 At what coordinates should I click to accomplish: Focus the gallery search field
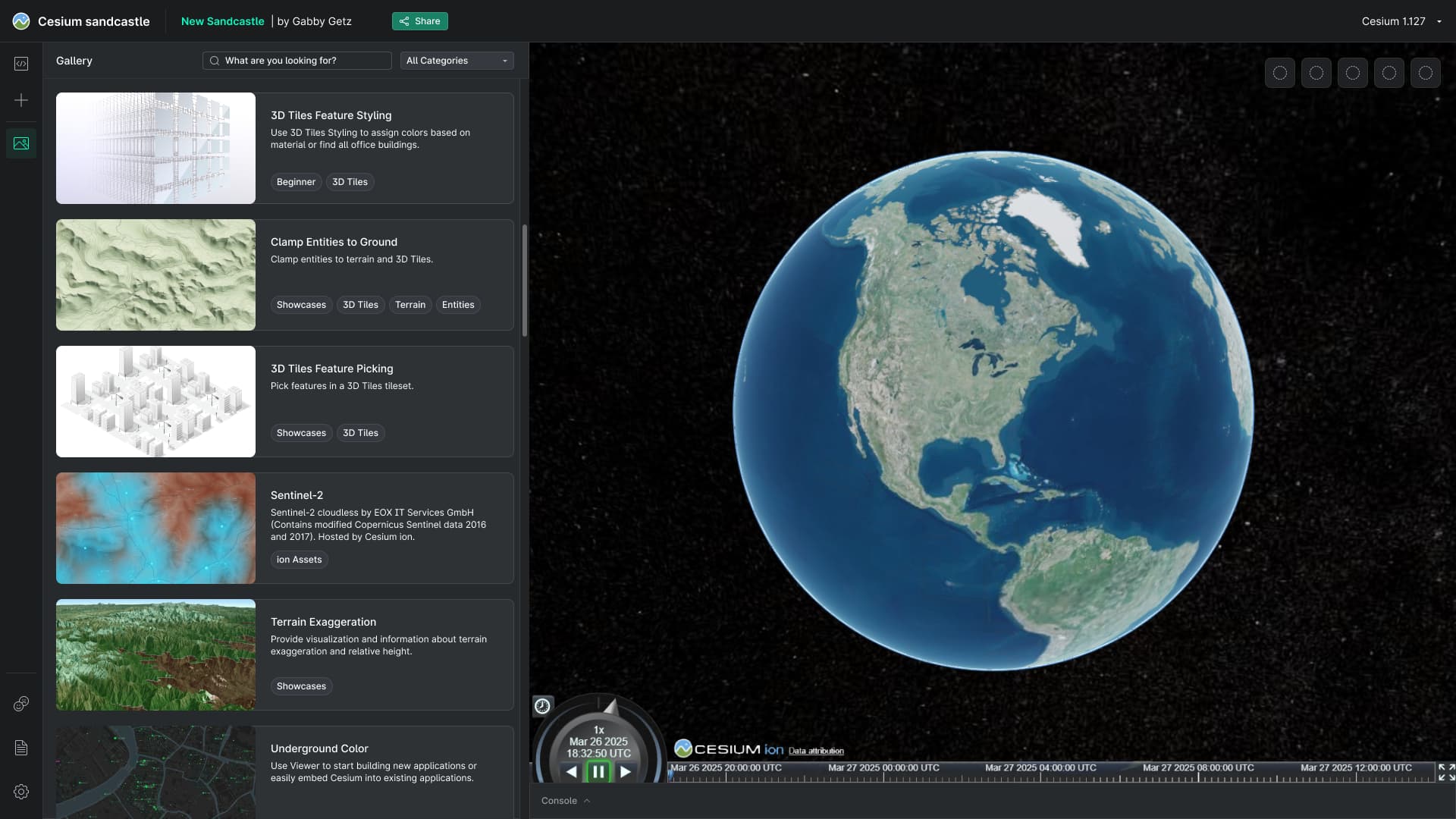click(297, 61)
